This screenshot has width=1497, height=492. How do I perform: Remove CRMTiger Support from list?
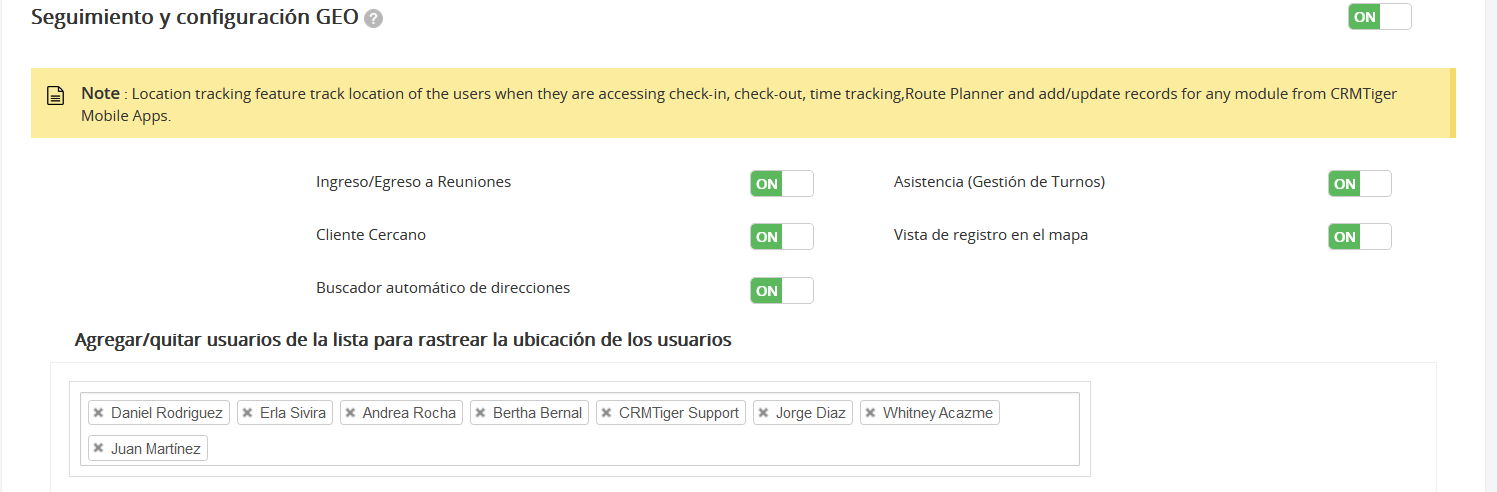(606, 413)
